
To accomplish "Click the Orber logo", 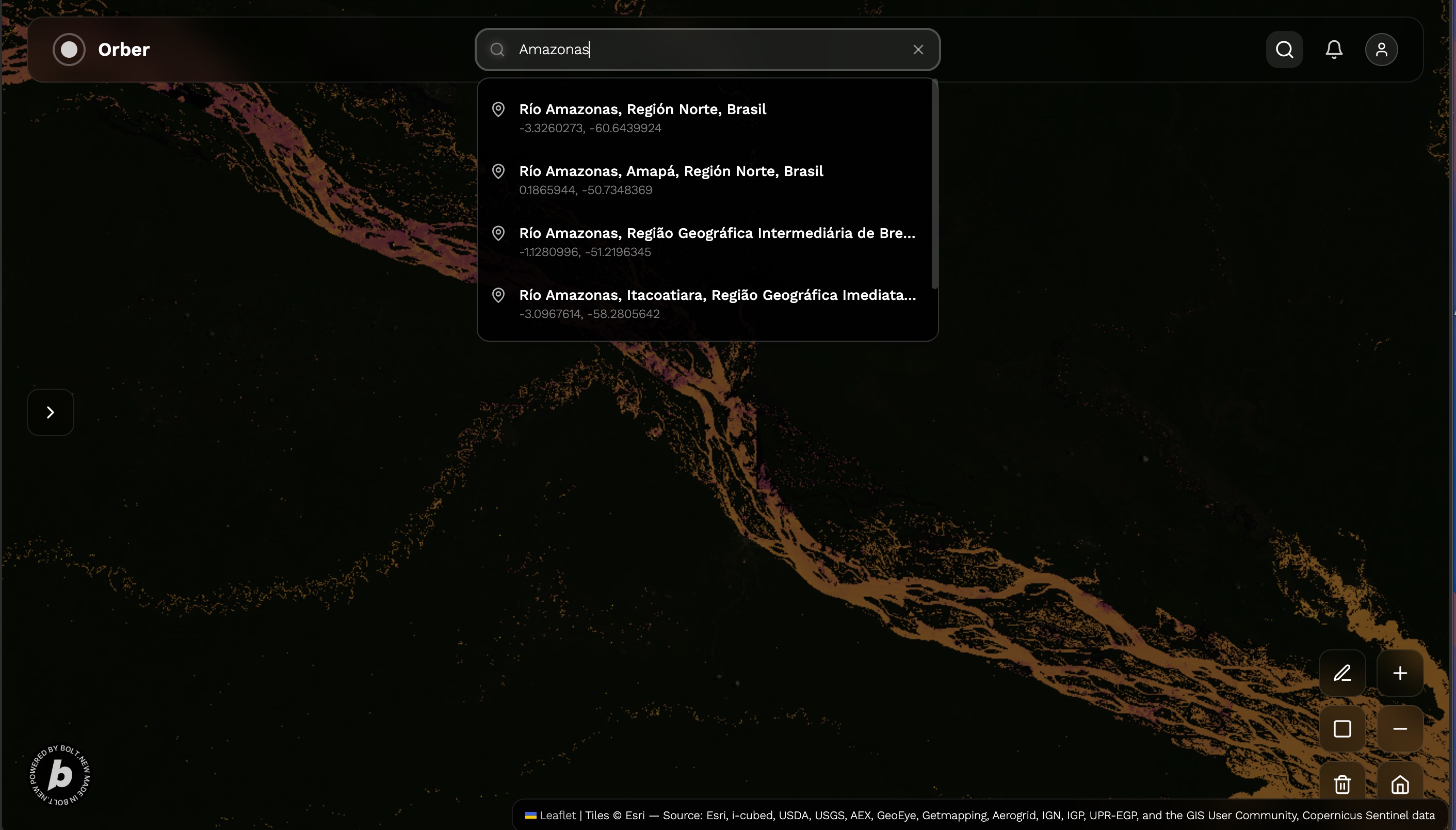I will click(102, 50).
